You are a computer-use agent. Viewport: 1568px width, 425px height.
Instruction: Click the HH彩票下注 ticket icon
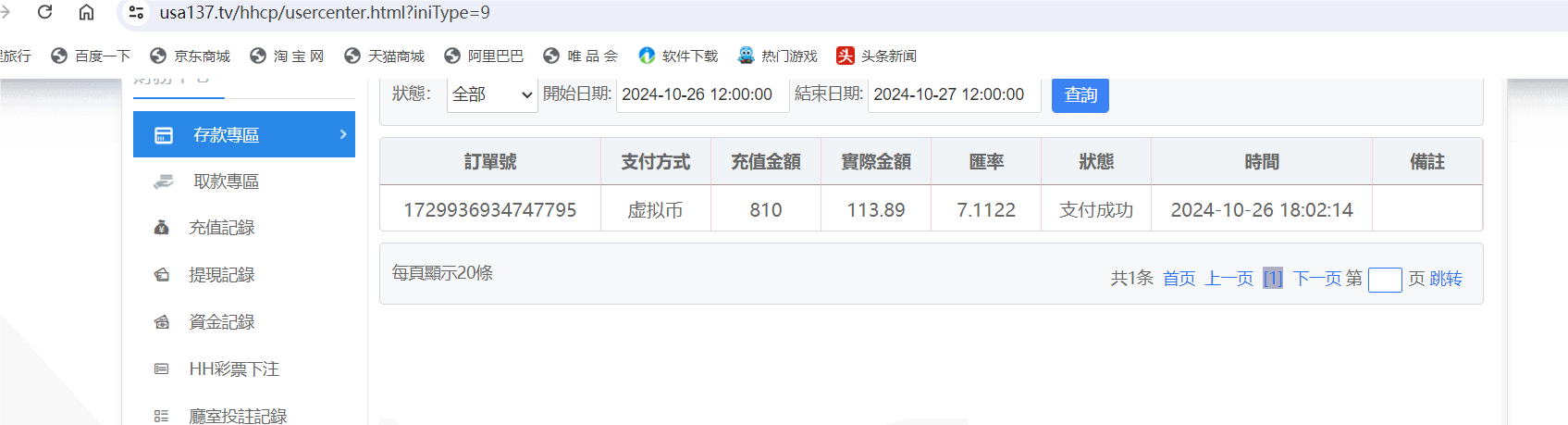[161, 369]
